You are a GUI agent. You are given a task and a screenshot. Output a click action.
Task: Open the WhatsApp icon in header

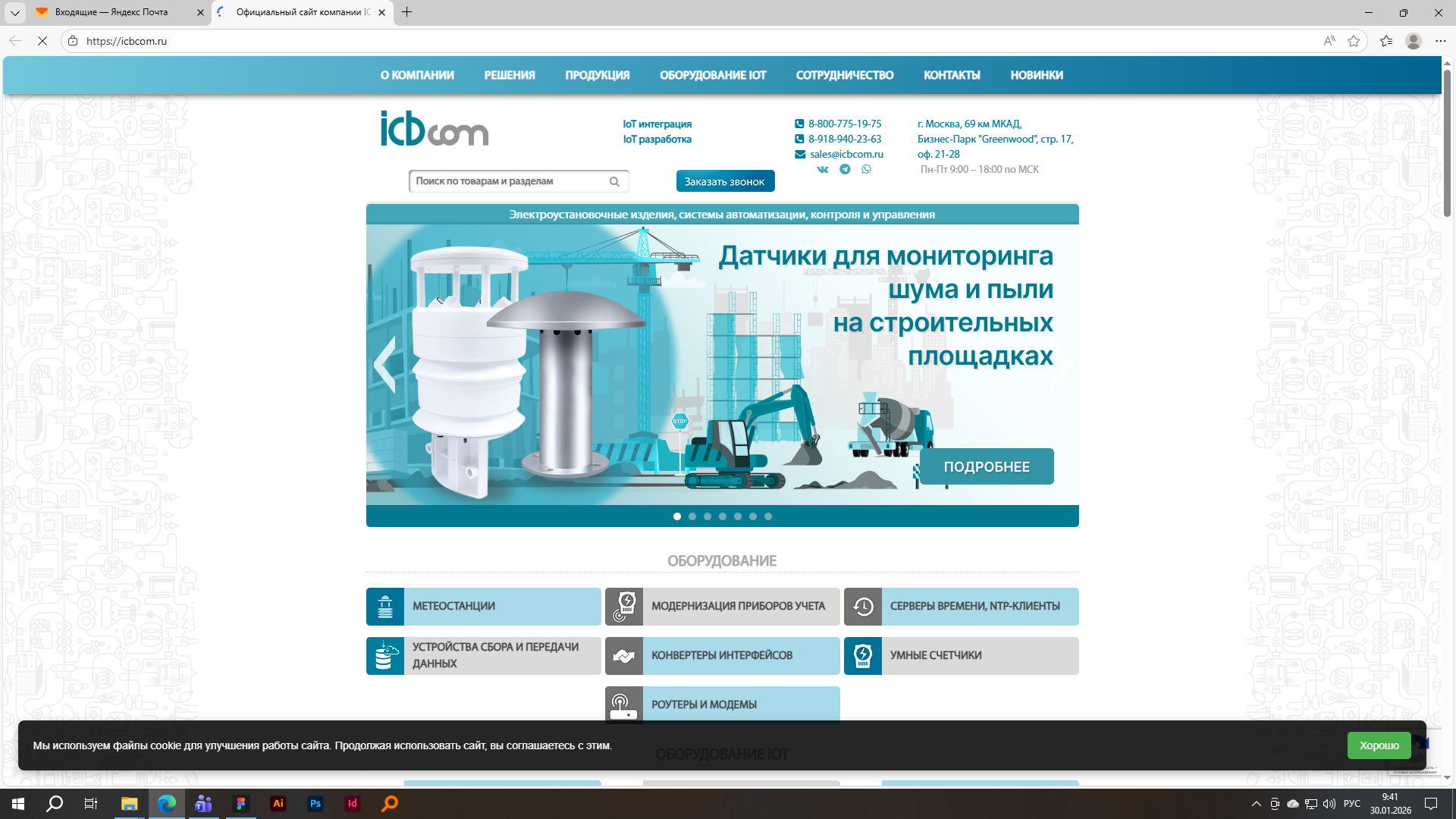[866, 169]
